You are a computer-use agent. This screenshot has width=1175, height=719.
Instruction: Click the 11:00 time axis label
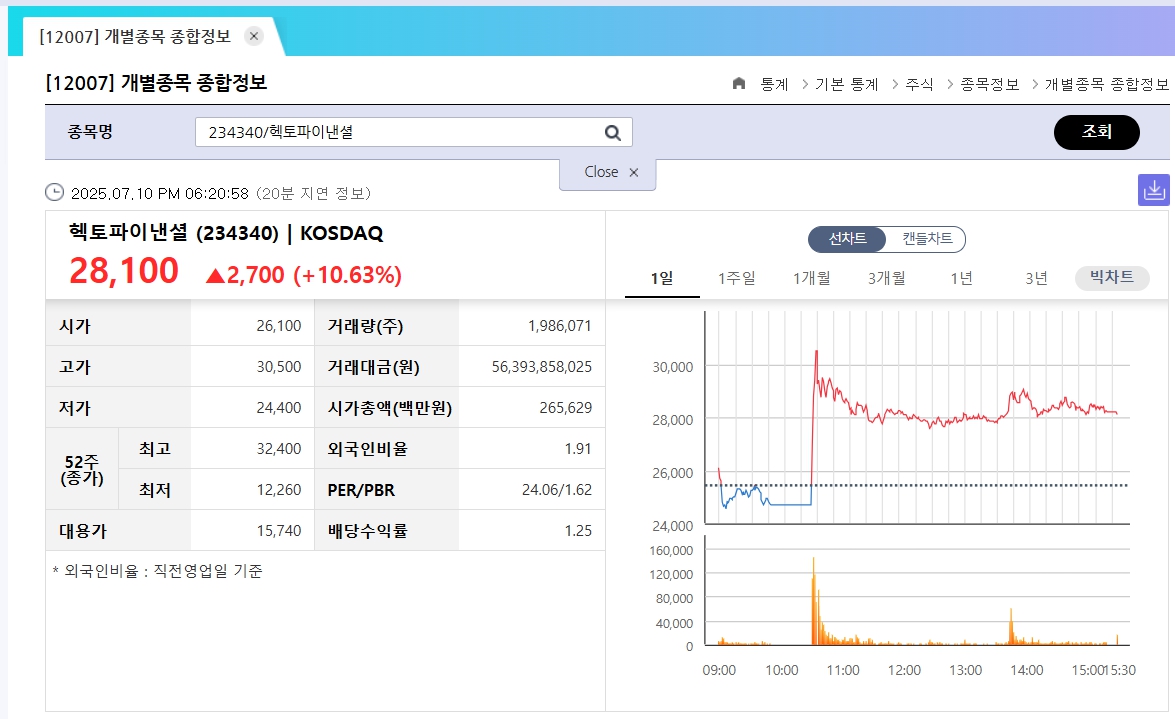[x=843, y=670]
